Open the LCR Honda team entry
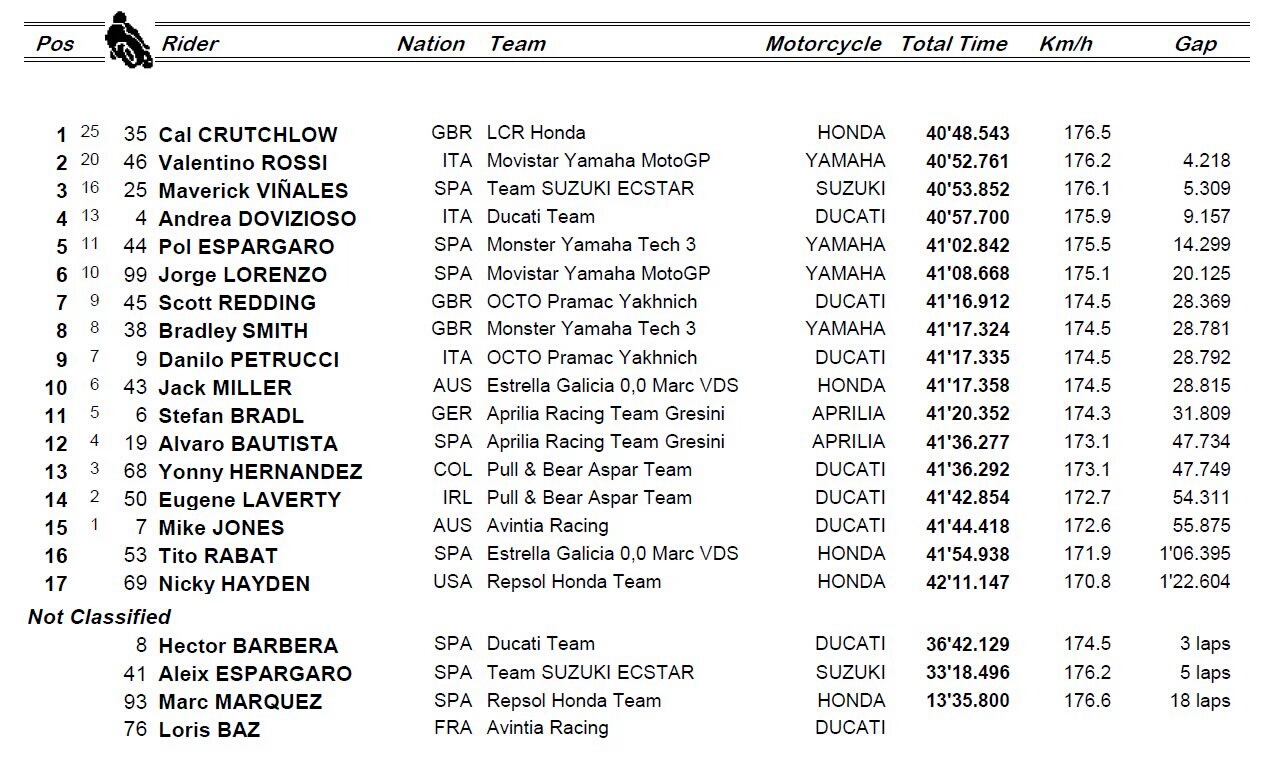 536,133
